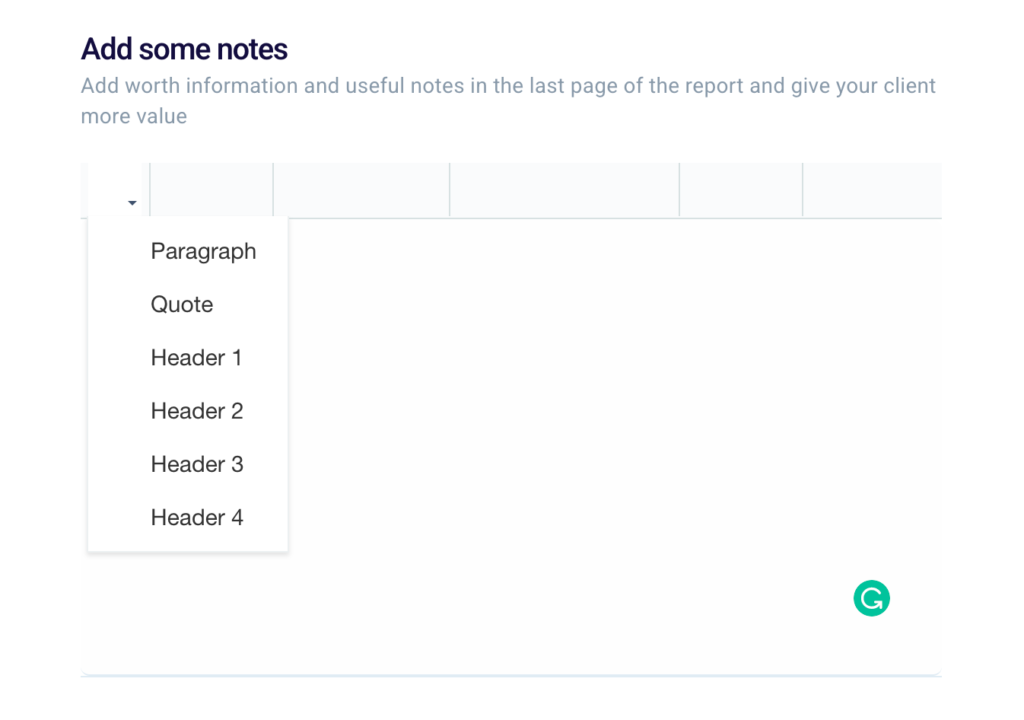This screenshot has height=720, width=1024.
Task: Choose the largest heading, Header 1
Action: click(196, 357)
